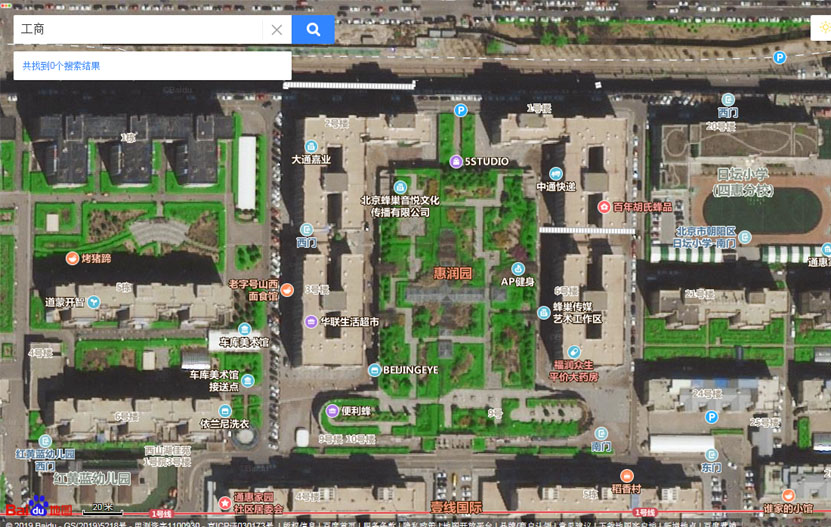The width and height of the screenshot is (831, 527).
Task: Click the 便利蜂 convenience store marker
Action: [x=332, y=411]
